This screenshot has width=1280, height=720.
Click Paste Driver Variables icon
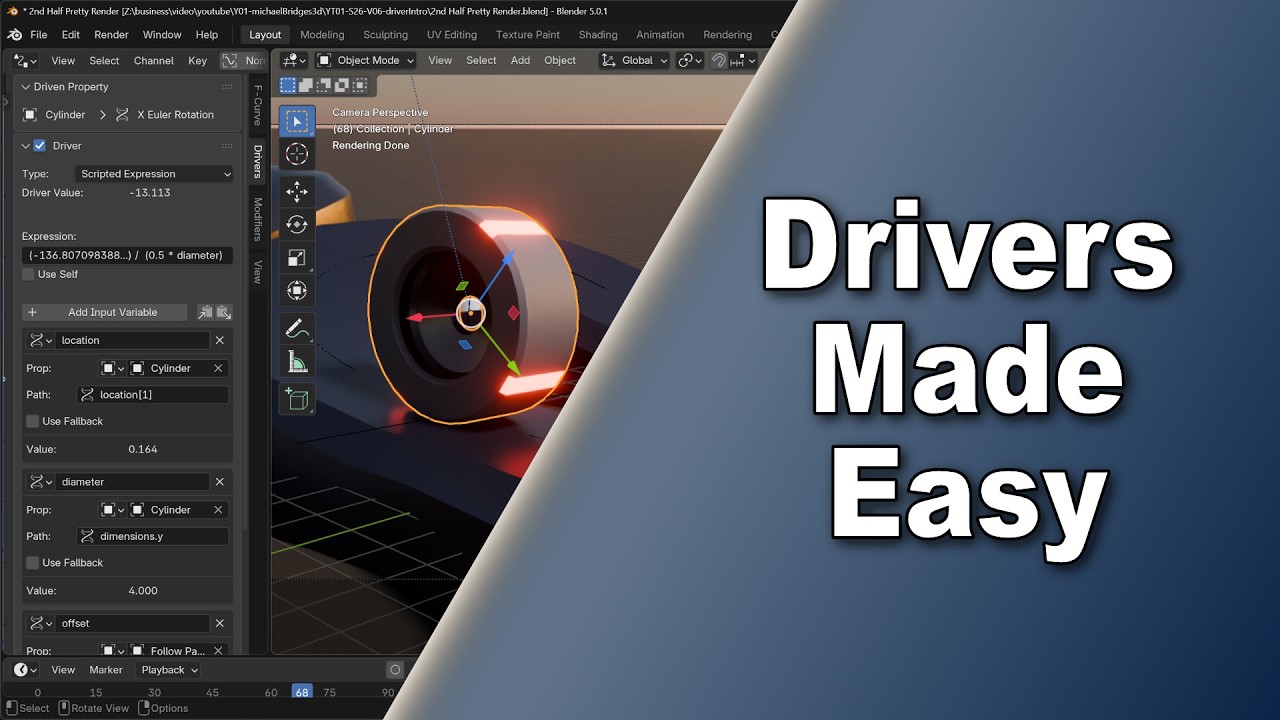[224, 312]
